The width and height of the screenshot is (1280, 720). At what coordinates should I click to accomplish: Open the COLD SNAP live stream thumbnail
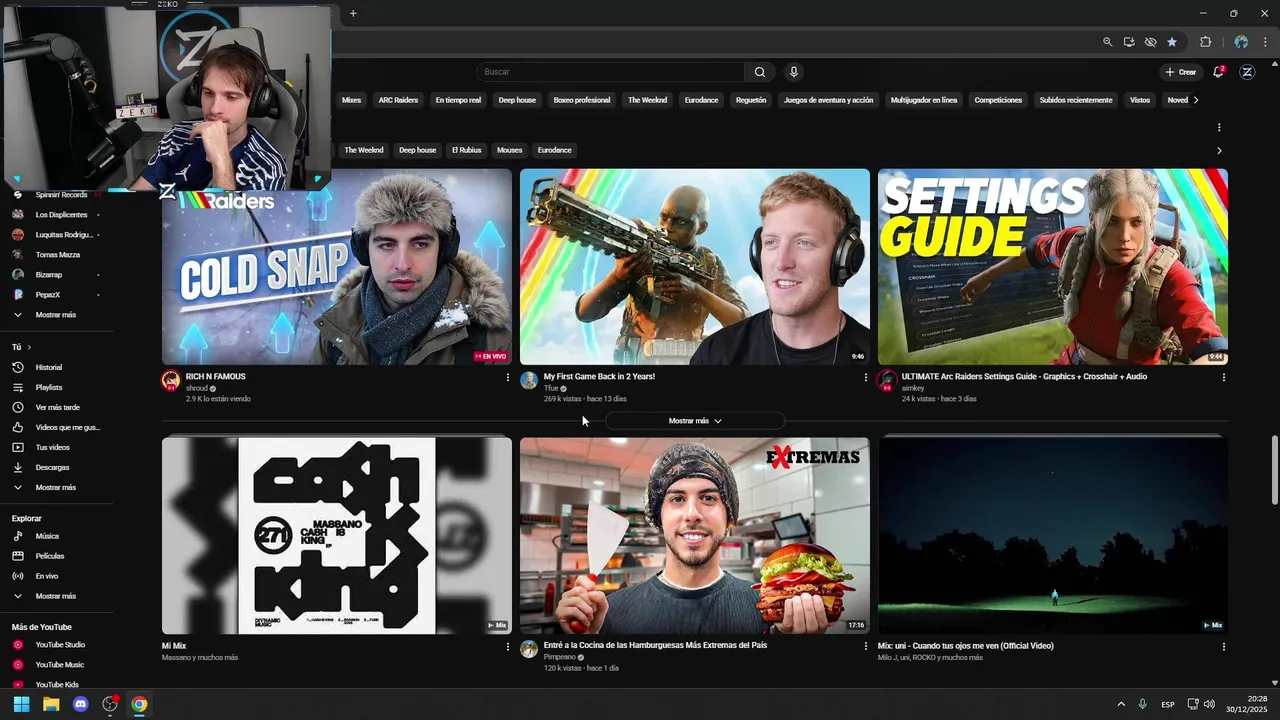337,267
